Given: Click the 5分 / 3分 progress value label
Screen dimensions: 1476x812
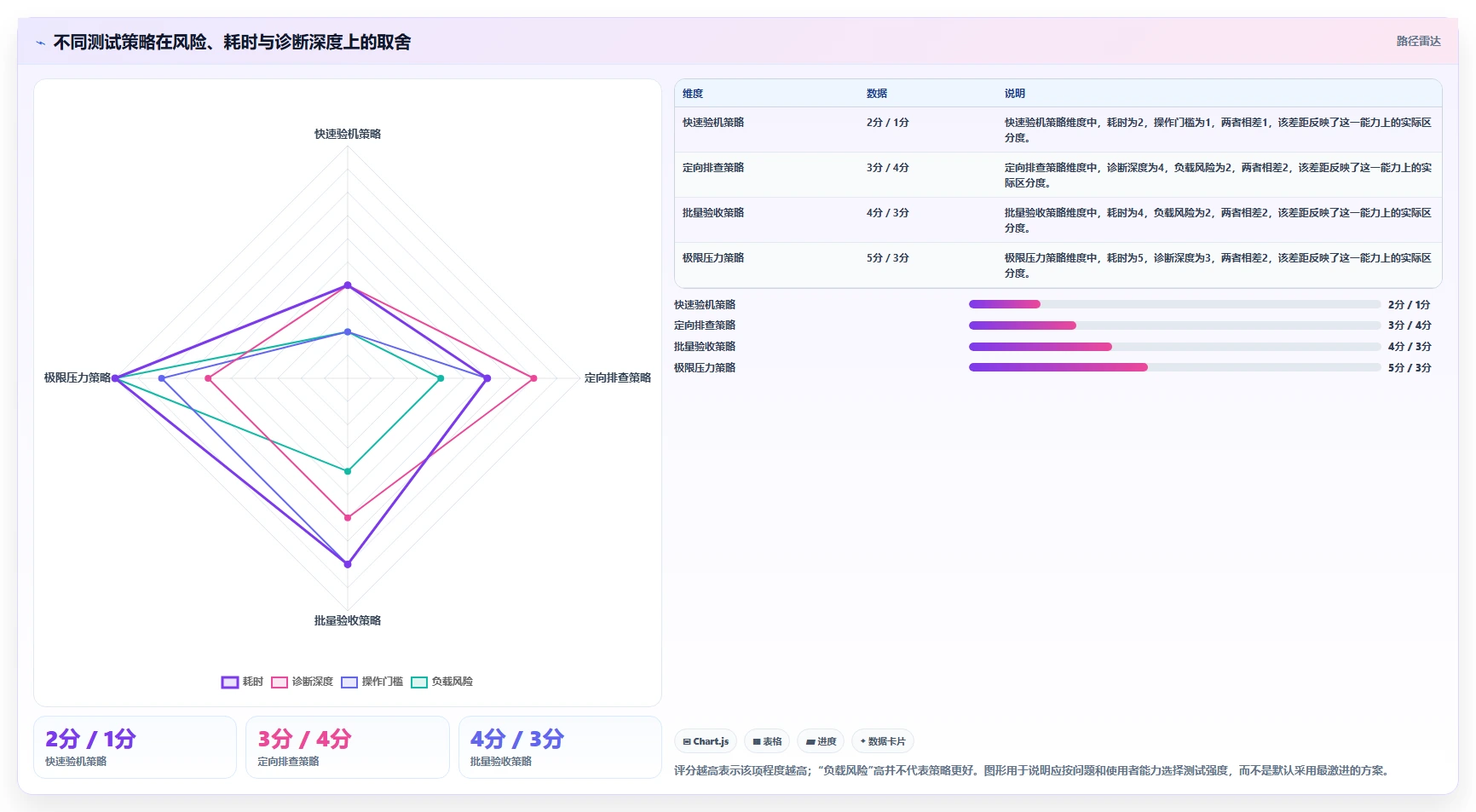Looking at the screenshot, I should coord(1410,368).
